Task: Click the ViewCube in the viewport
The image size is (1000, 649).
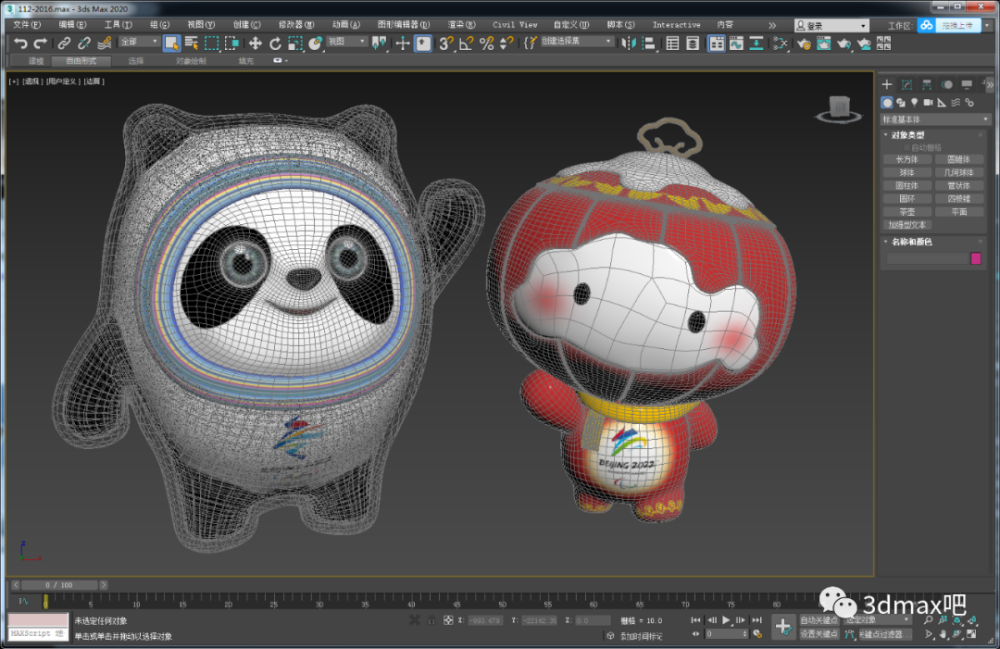Action: (839, 110)
